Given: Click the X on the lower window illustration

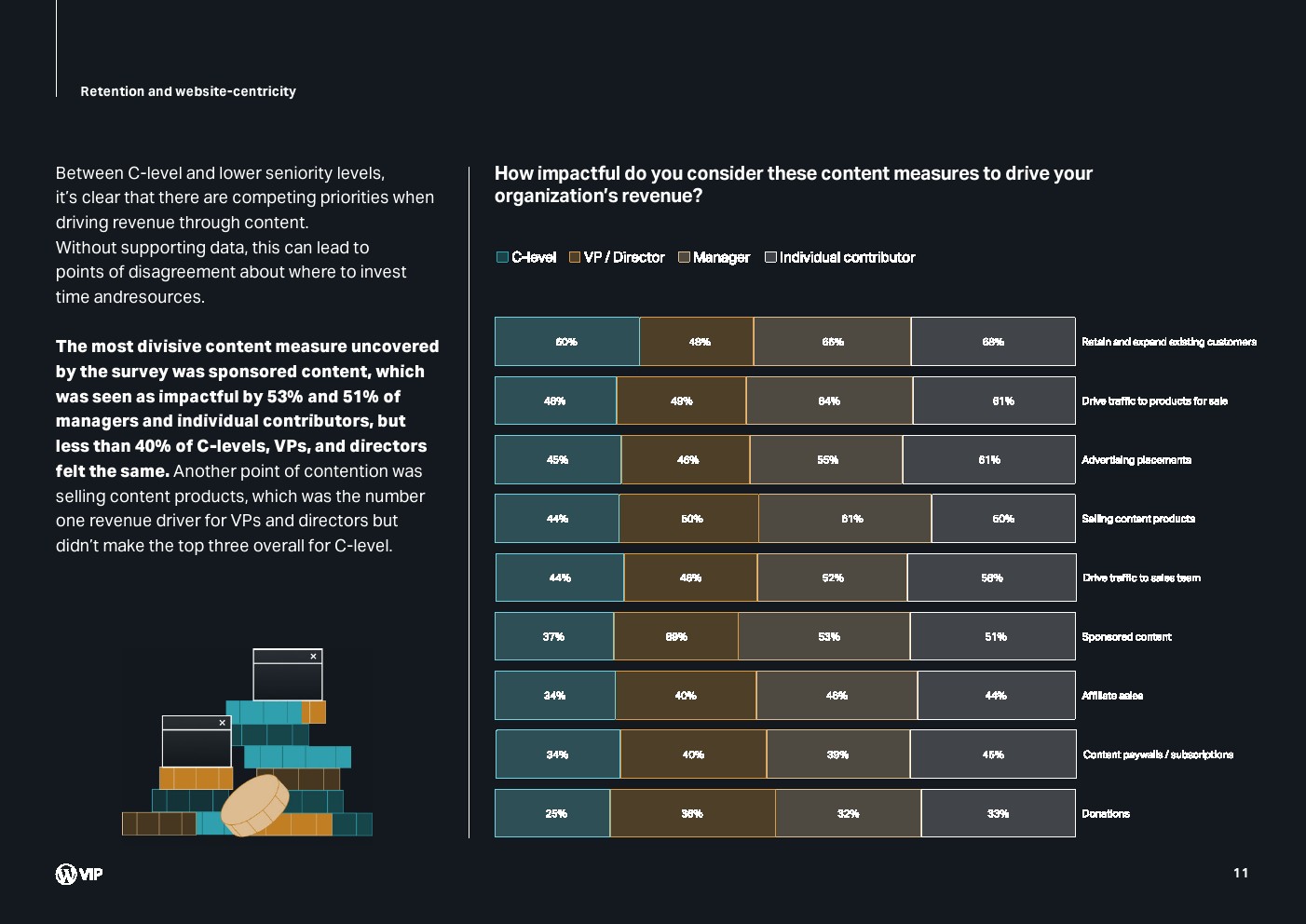Looking at the screenshot, I should [x=222, y=723].
